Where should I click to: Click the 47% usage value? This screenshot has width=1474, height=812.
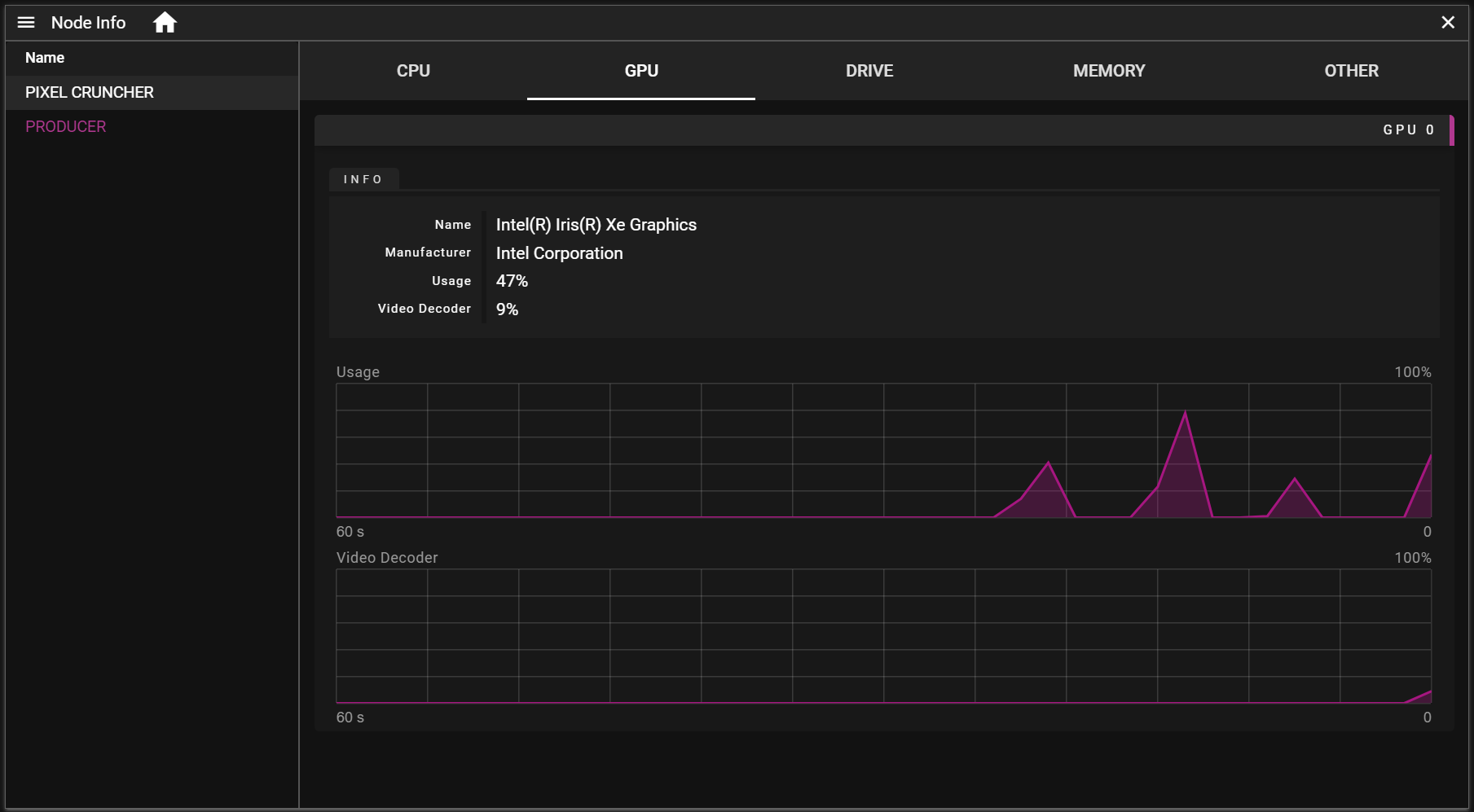512,281
